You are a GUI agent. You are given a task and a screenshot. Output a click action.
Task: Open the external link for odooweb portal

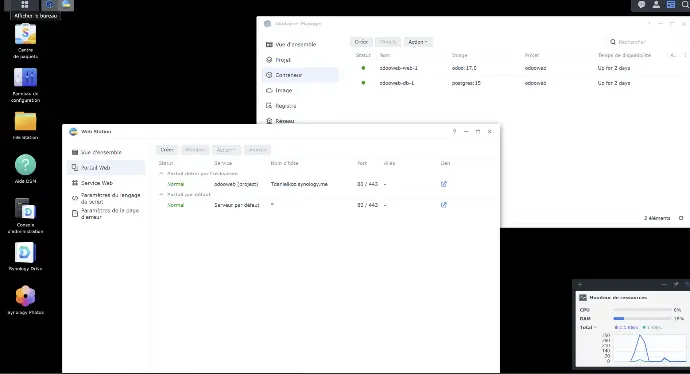(x=444, y=184)
